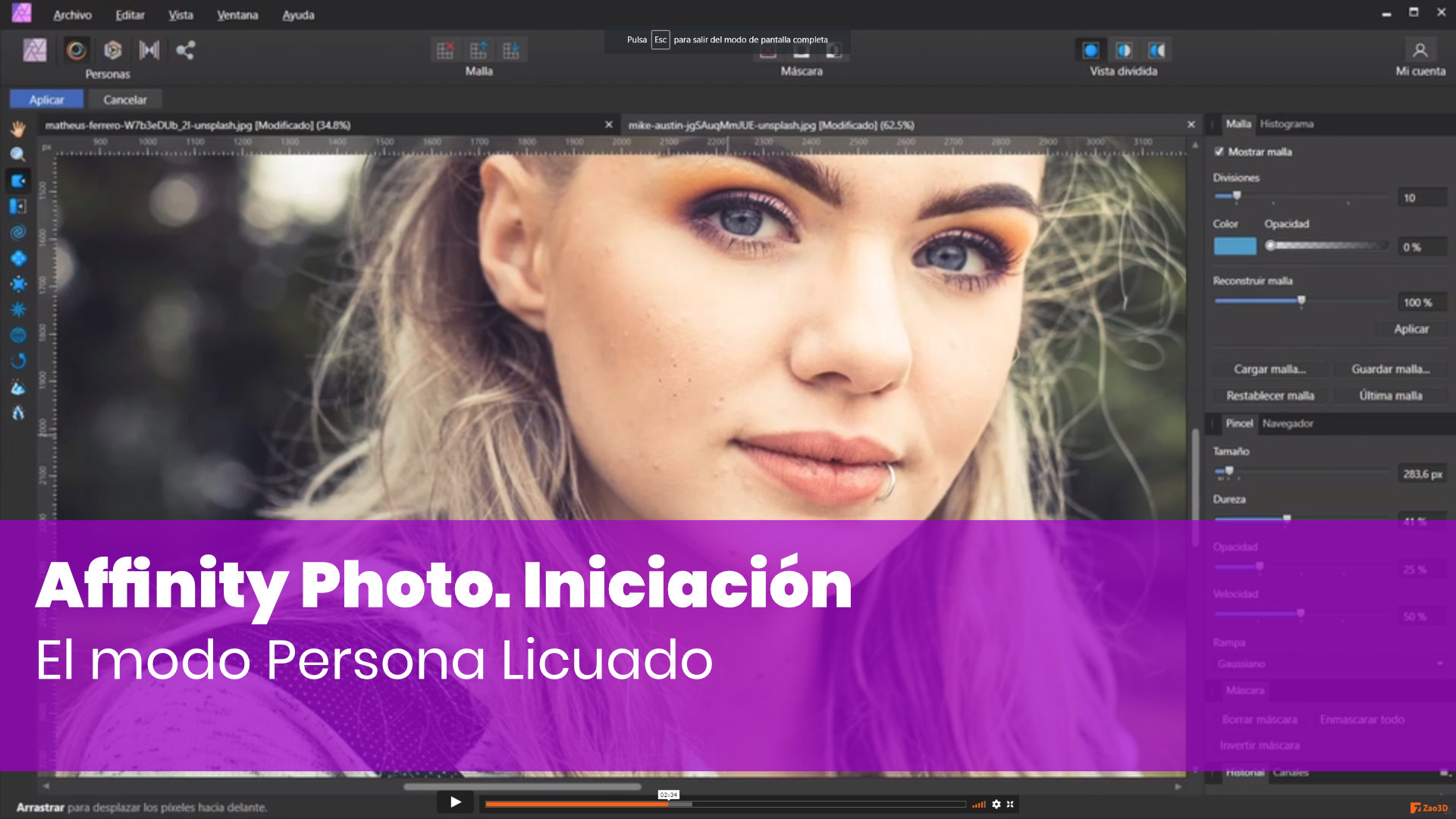
Task: Switch to the Develop Persona icon
Action: click(113, 50)
